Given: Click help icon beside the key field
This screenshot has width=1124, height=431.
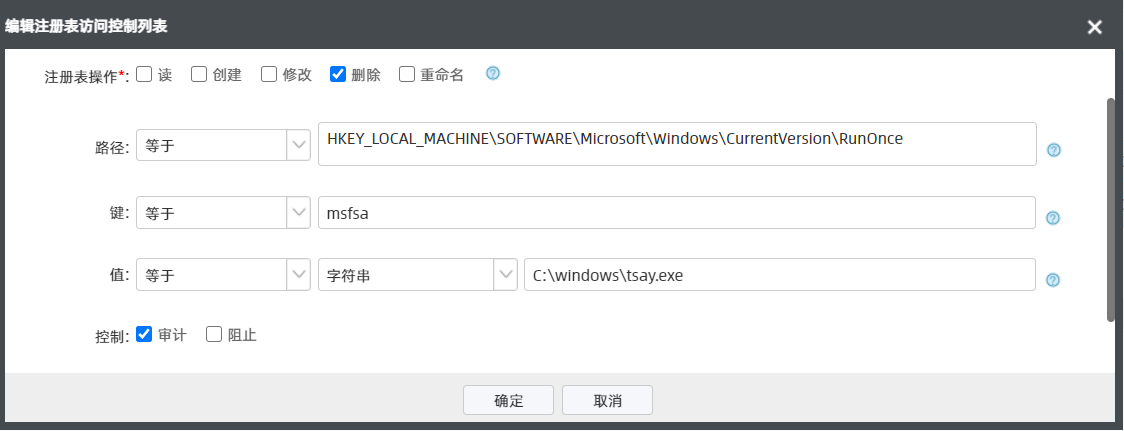Looking at the screenshot, I should (1053, 218).
